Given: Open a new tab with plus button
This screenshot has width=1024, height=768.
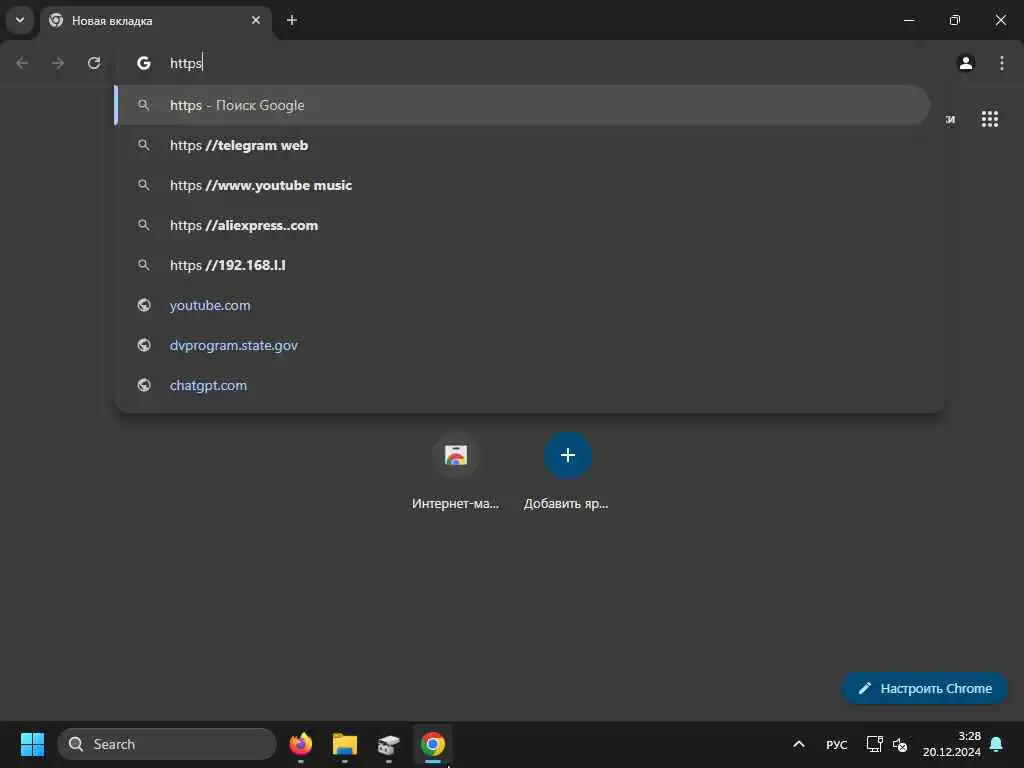Looking at the screenshot, I should click(292, 20).
